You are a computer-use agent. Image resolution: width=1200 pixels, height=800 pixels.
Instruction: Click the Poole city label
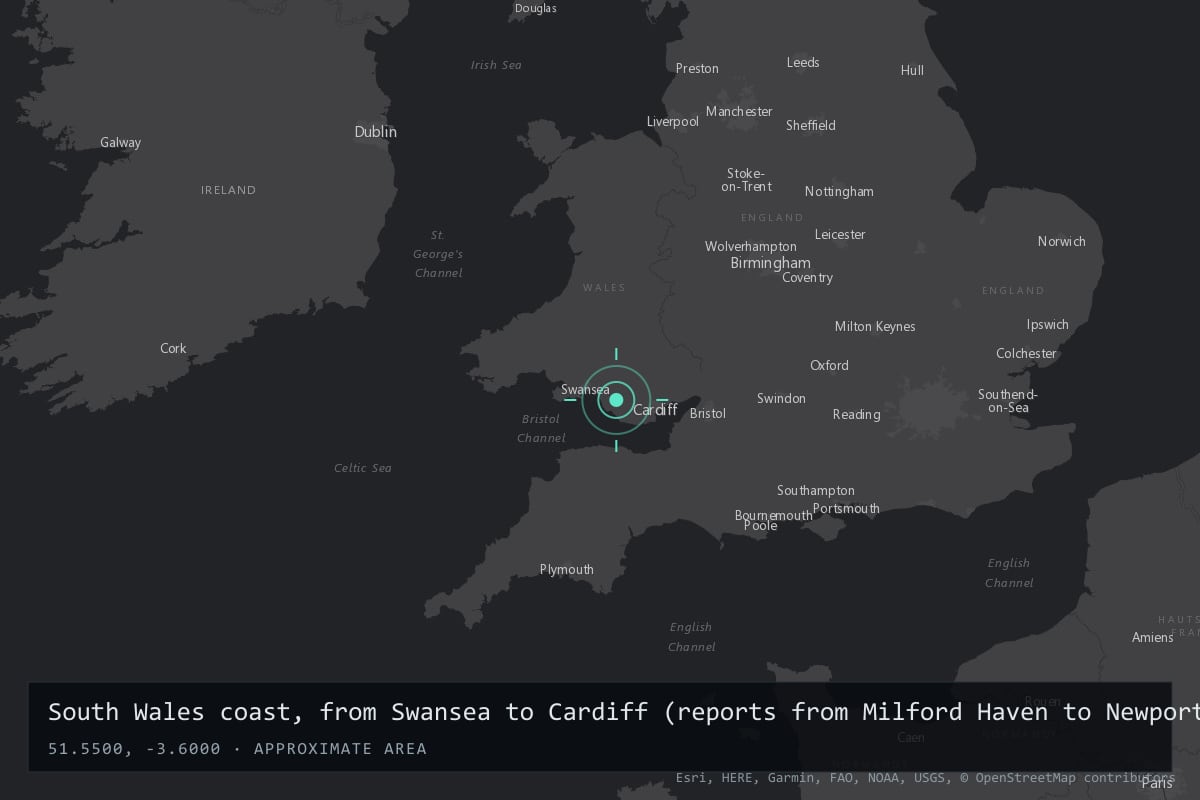tap(760, 525)
